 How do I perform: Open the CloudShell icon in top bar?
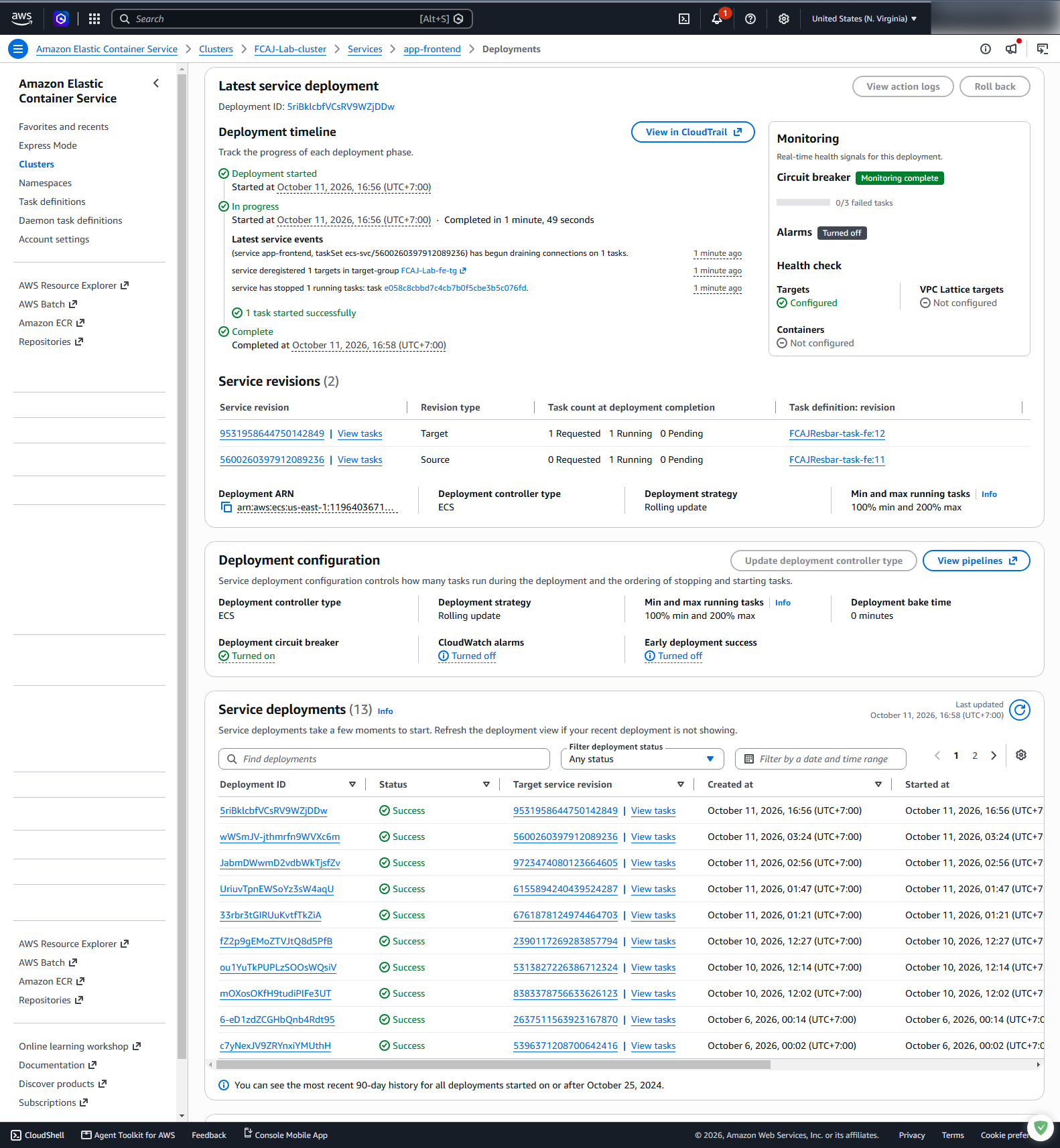click(x=684, y=19)
